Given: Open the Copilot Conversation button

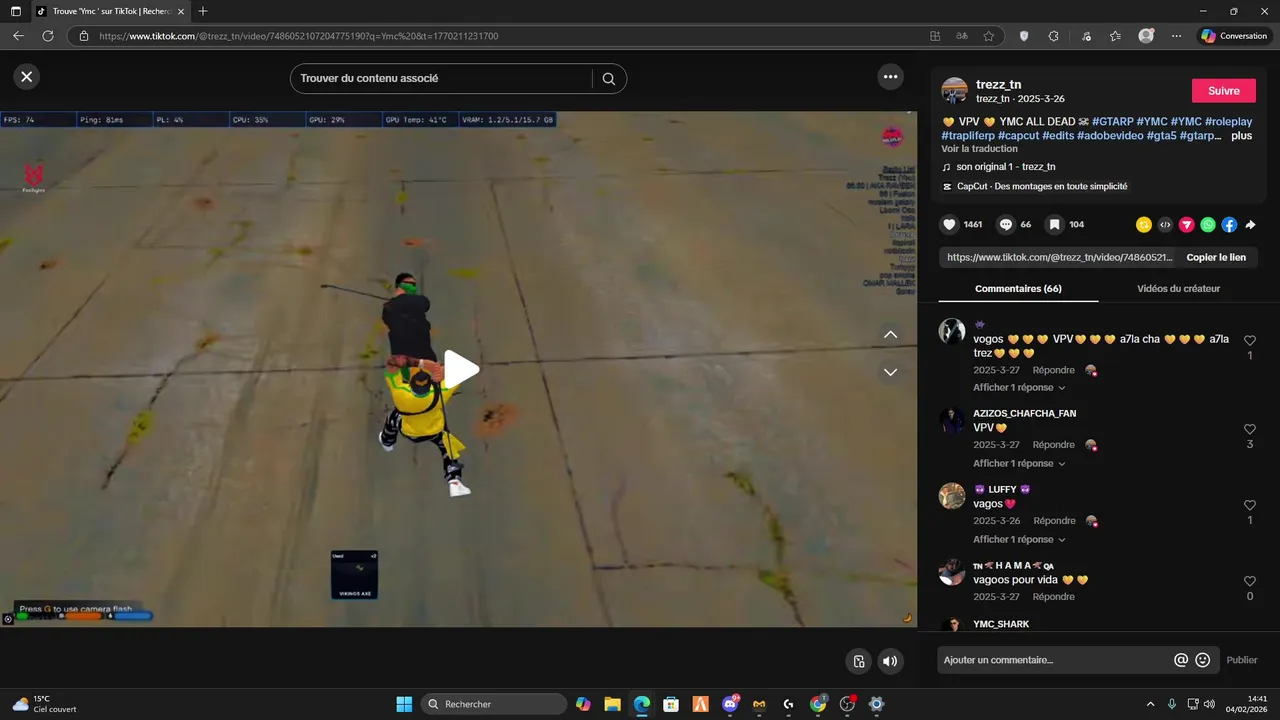Looking at the screenshot, I should point(1235,36).
